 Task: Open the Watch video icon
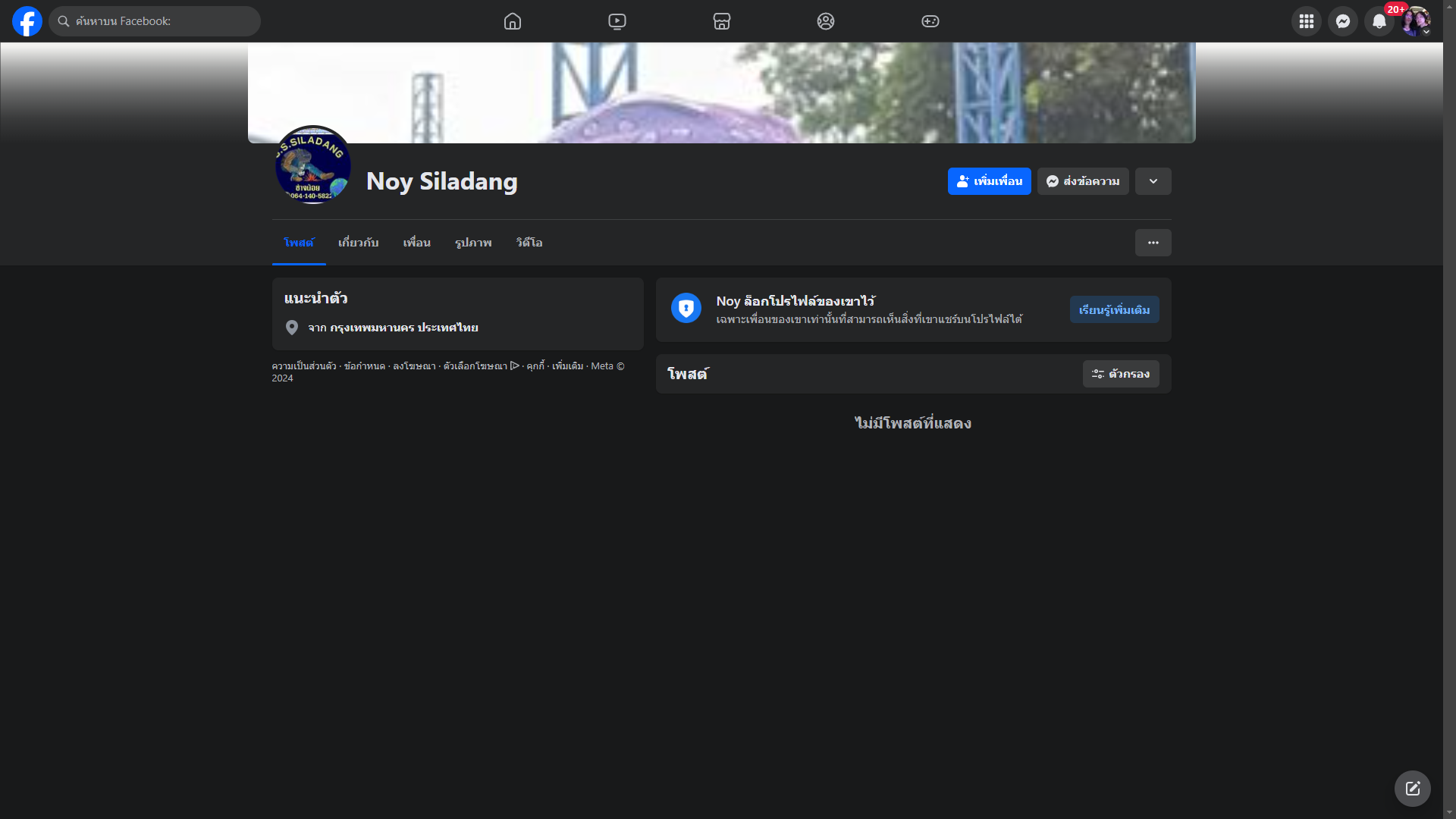click(x=617, y=21)
